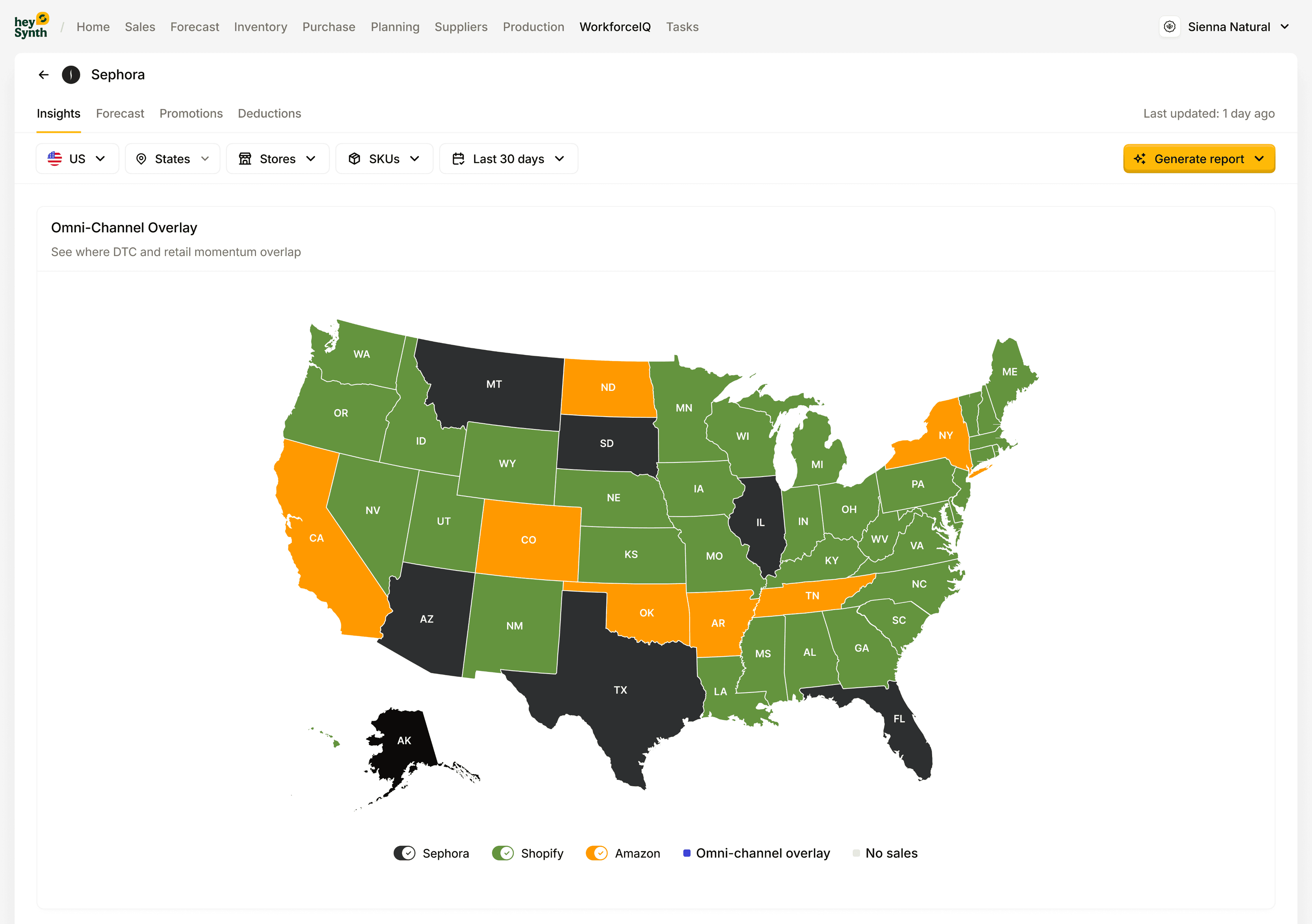The height and width of the screenshot is (924, 1312).
Task: Expand the Generate report dropdown arrow
Action: [x=1259, y=159]
